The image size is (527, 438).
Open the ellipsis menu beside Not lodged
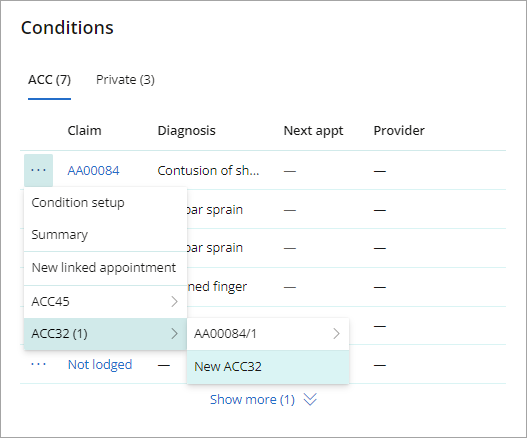(38, 364)
